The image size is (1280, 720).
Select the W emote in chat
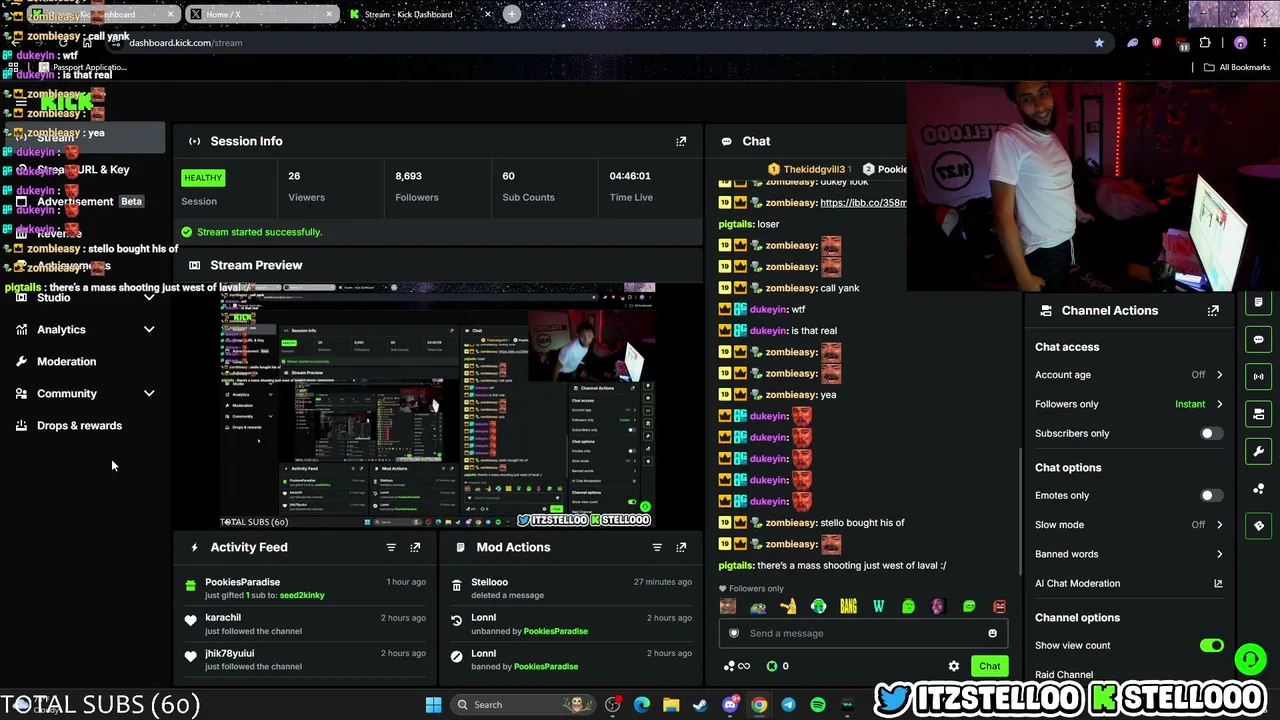pyautogui.click(x=878, y=606)
